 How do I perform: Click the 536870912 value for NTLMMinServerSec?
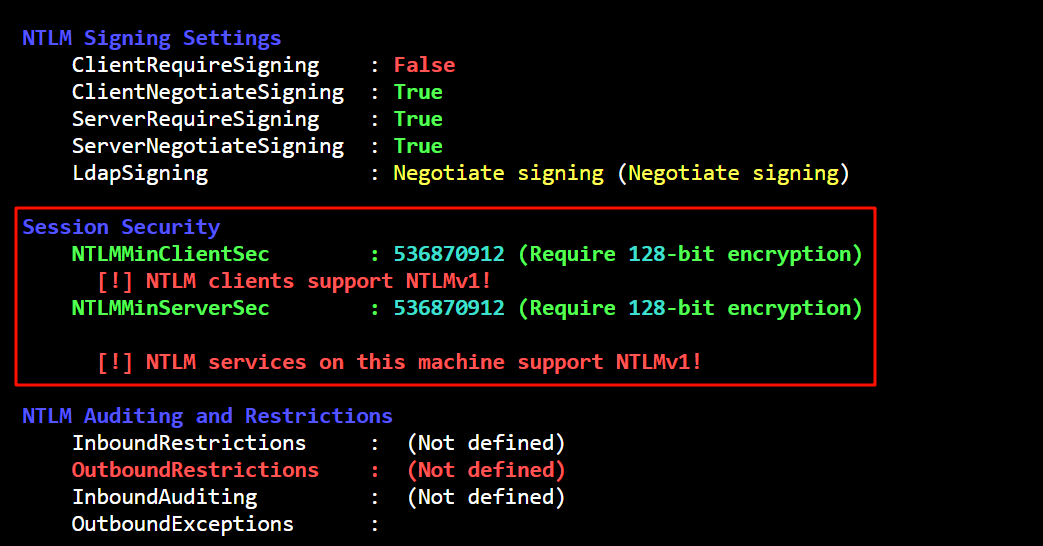coord(449,308)
